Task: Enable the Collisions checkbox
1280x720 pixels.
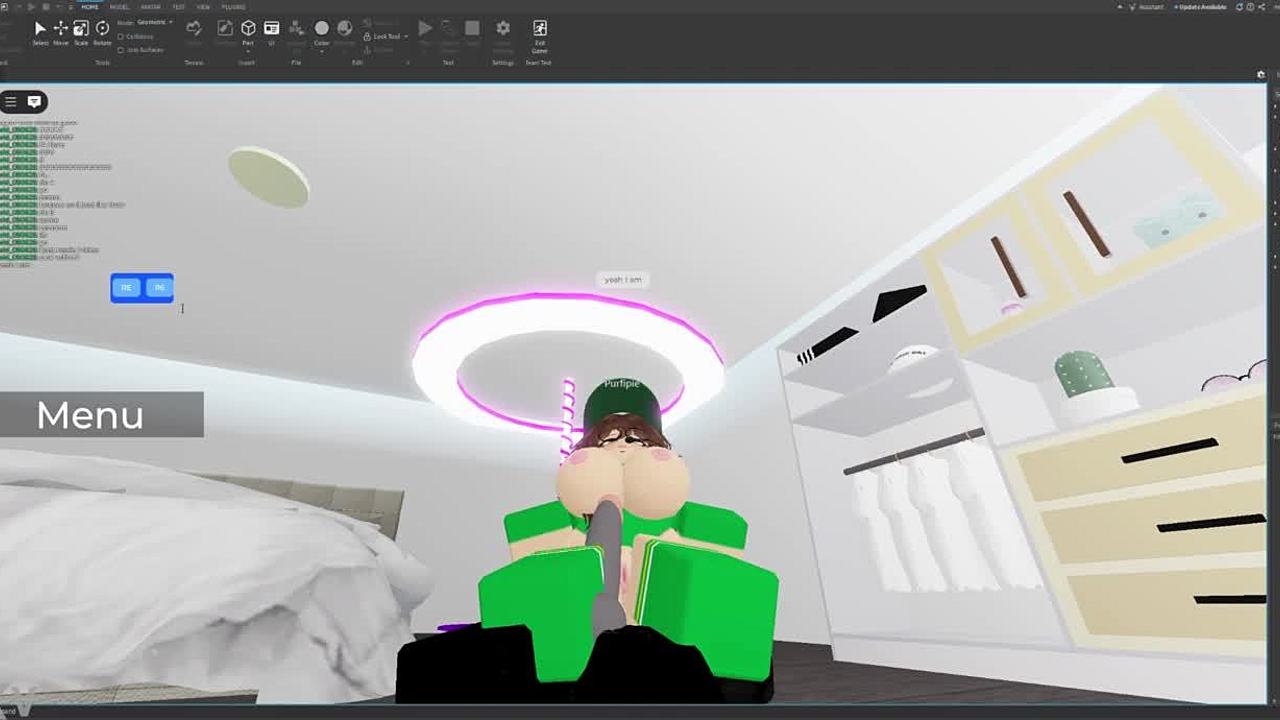Action: click(121, 37)
